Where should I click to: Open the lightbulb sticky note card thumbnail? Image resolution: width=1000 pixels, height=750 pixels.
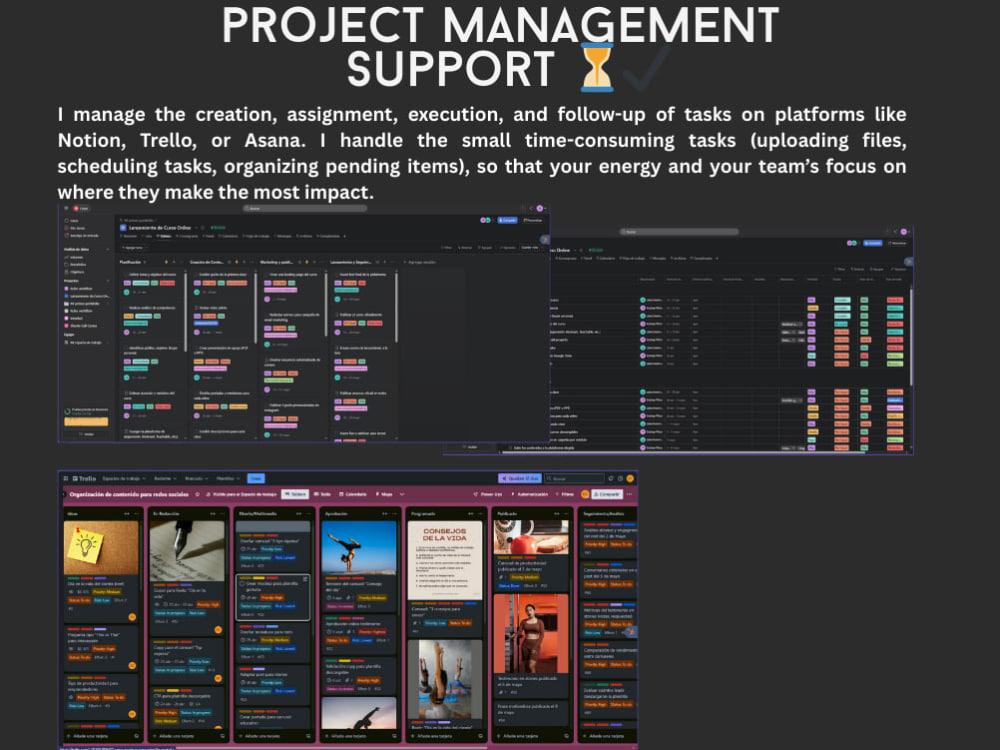pos(101,548)
